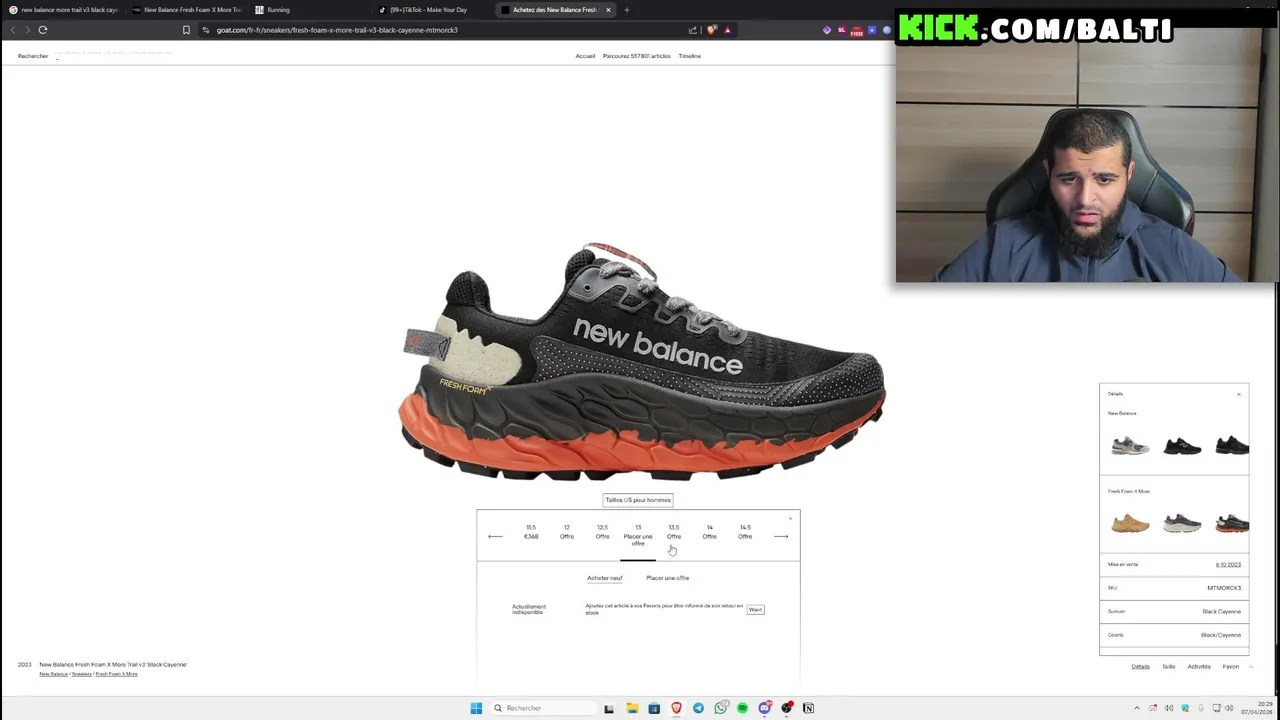Select size 12 Offre
This screenshot has width=1280, height=720.
click(x=567, y=532)
